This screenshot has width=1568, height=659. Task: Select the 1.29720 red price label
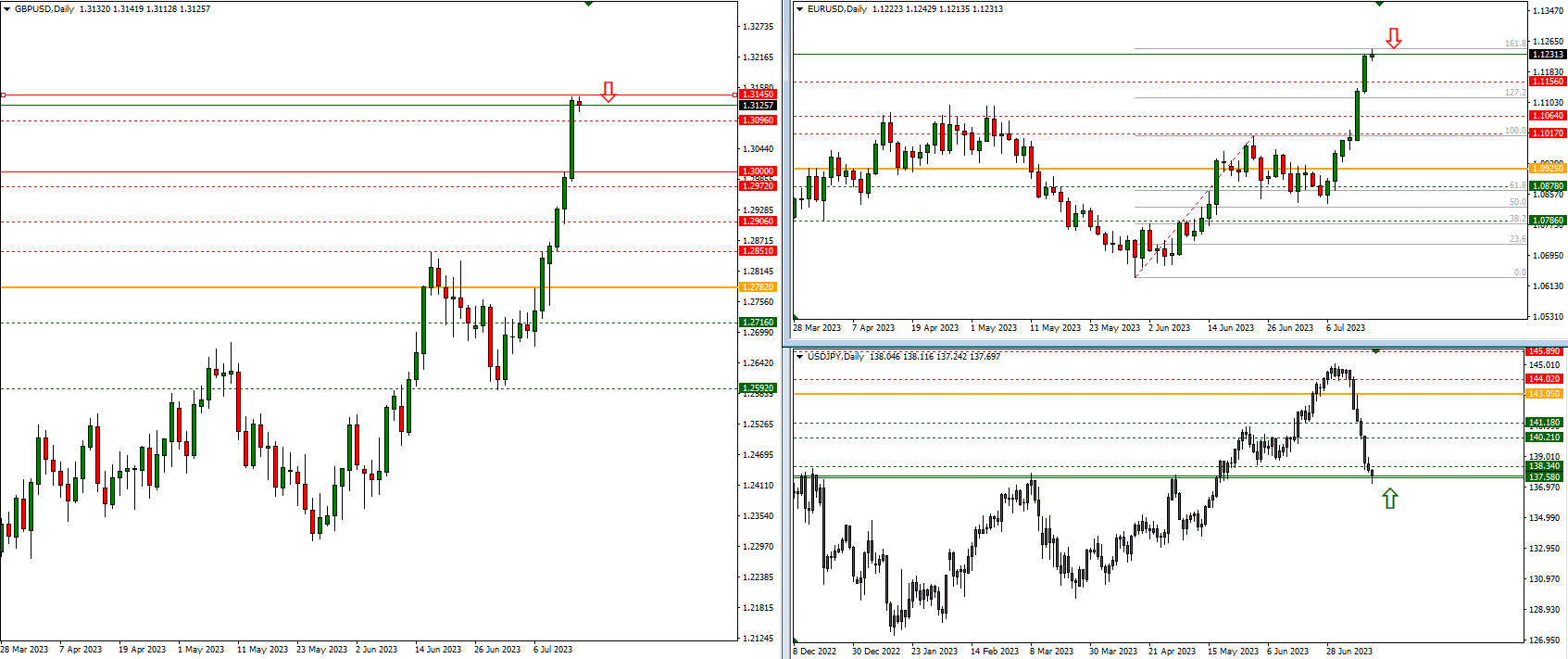758,186
